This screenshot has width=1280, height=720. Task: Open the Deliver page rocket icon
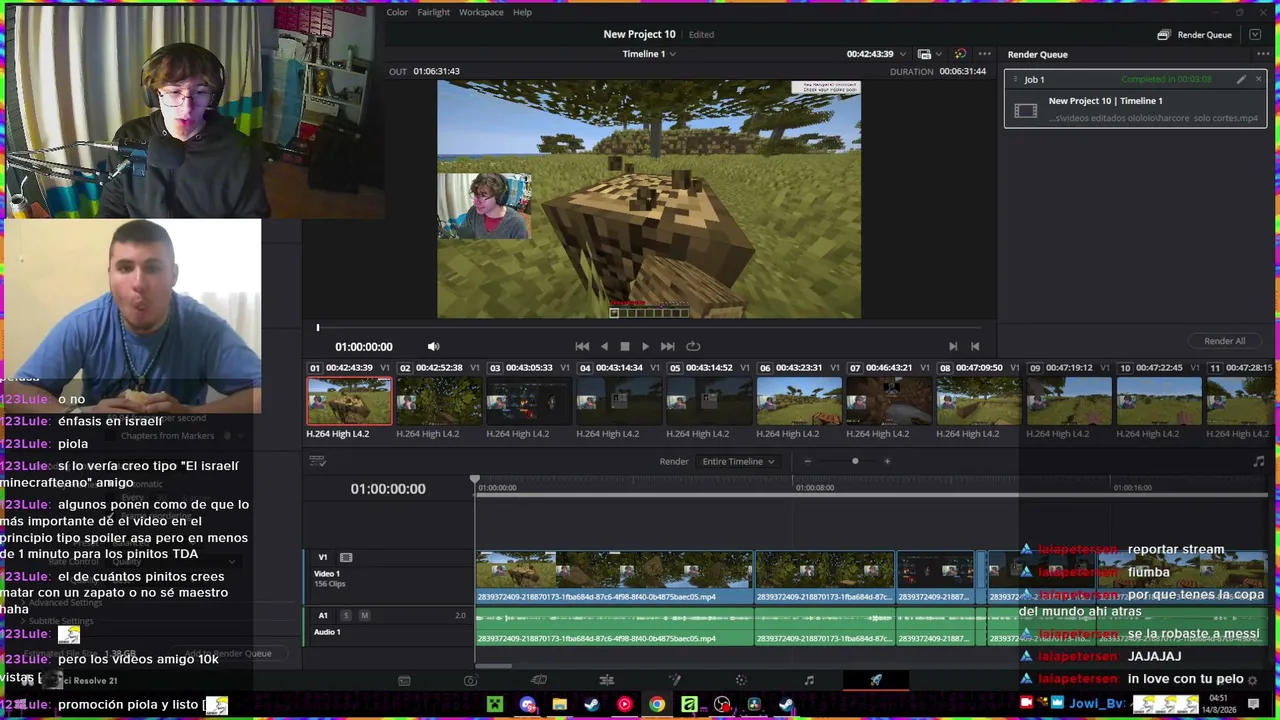point(876,681)
